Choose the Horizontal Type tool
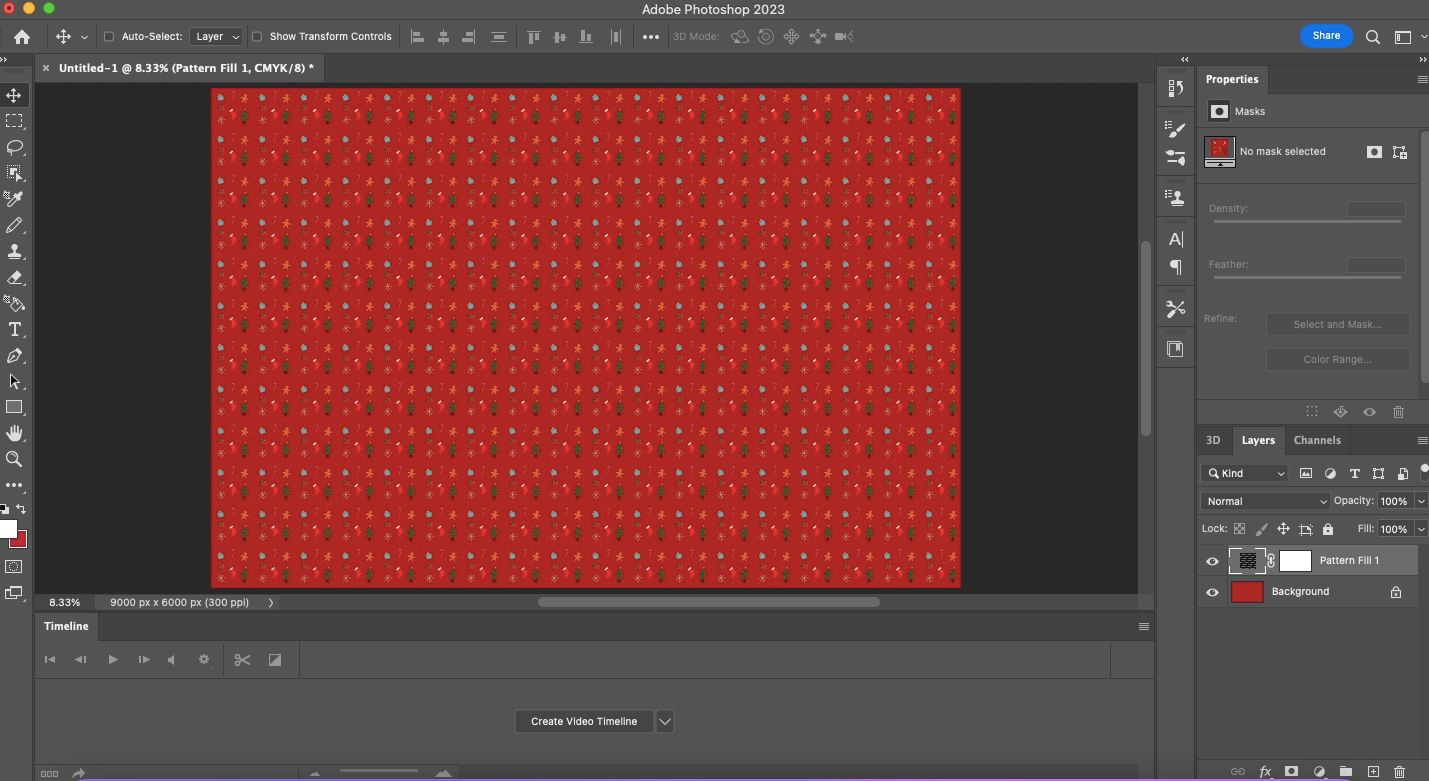This screenshot has height=781, width=1429. [14, 330]
